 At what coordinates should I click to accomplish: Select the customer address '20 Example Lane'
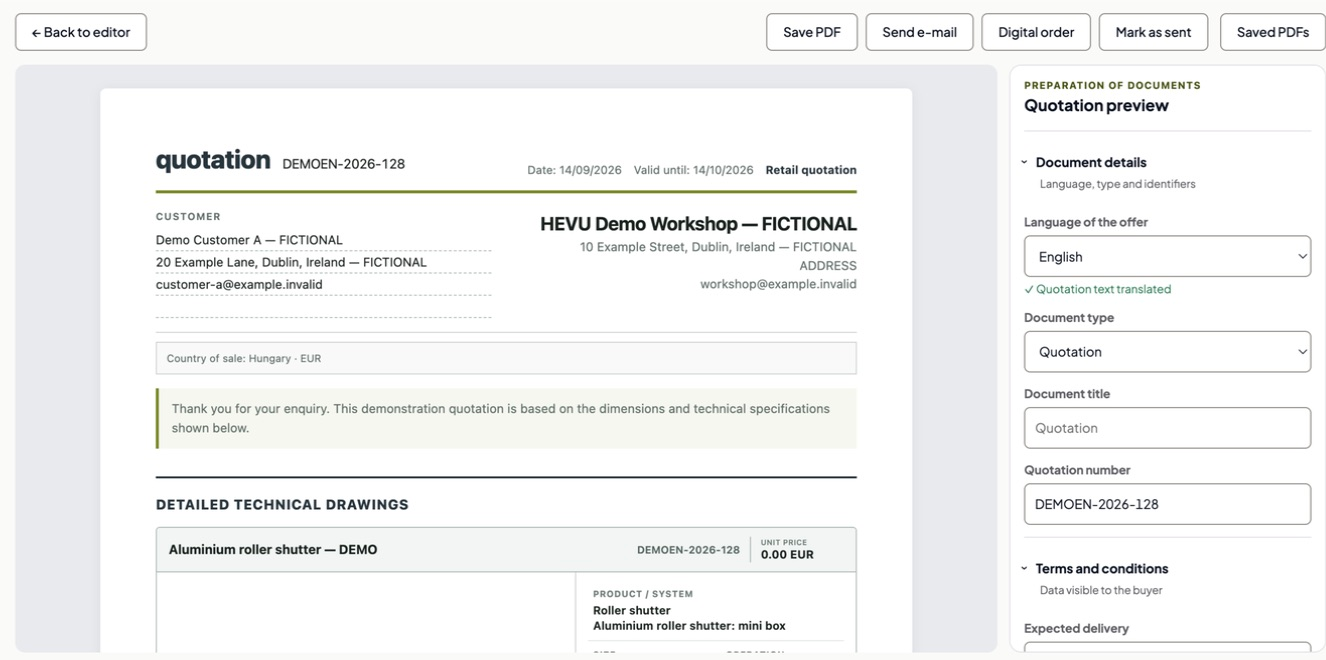(x=291, y=262)
